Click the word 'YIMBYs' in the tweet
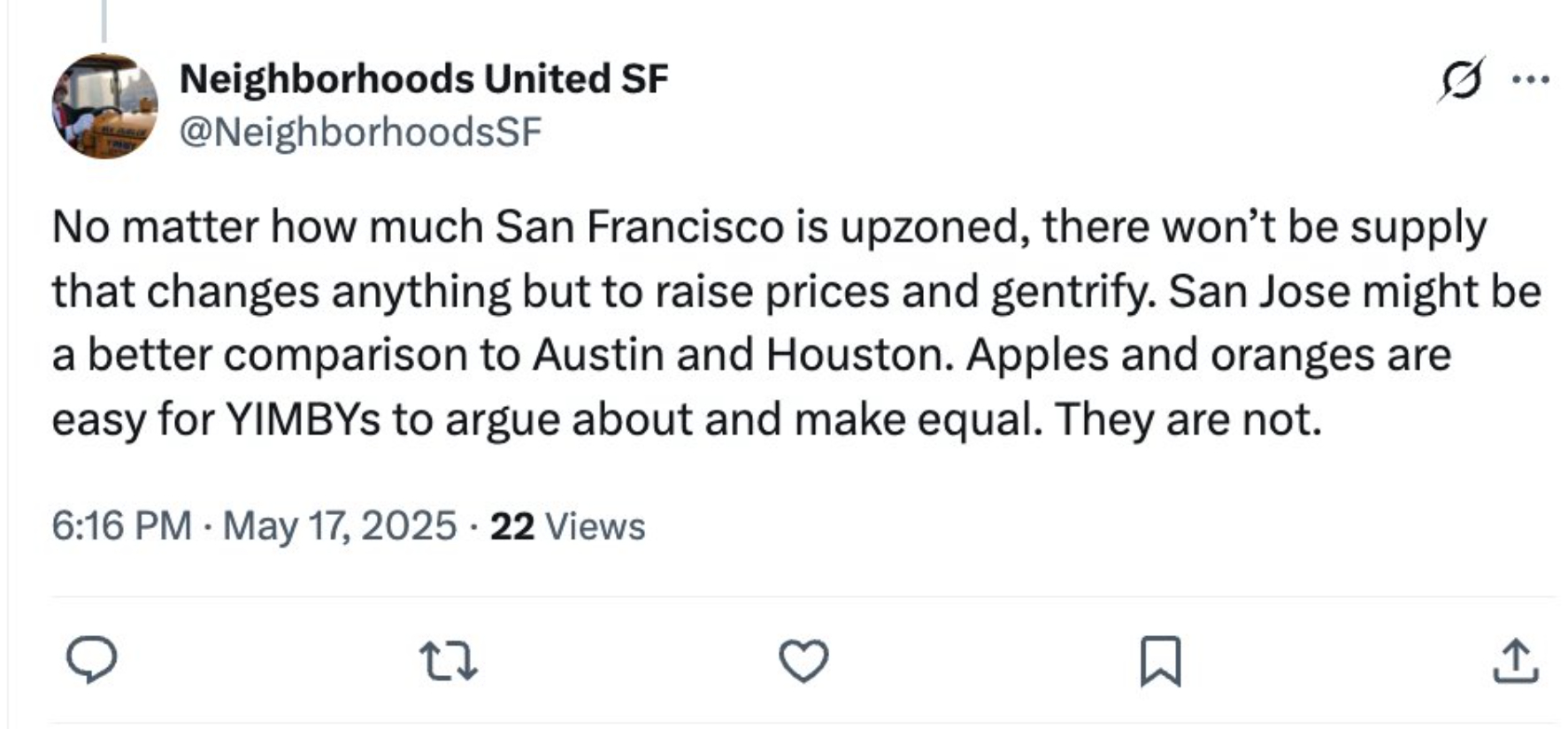 tap(304, 419)
